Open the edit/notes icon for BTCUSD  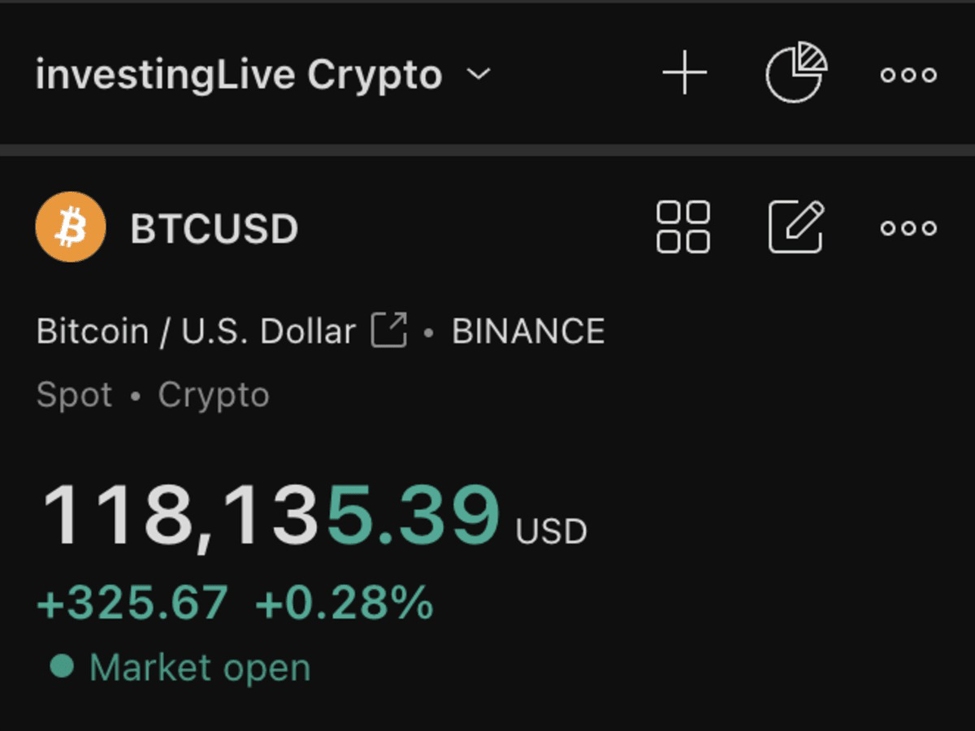point(795,227)
